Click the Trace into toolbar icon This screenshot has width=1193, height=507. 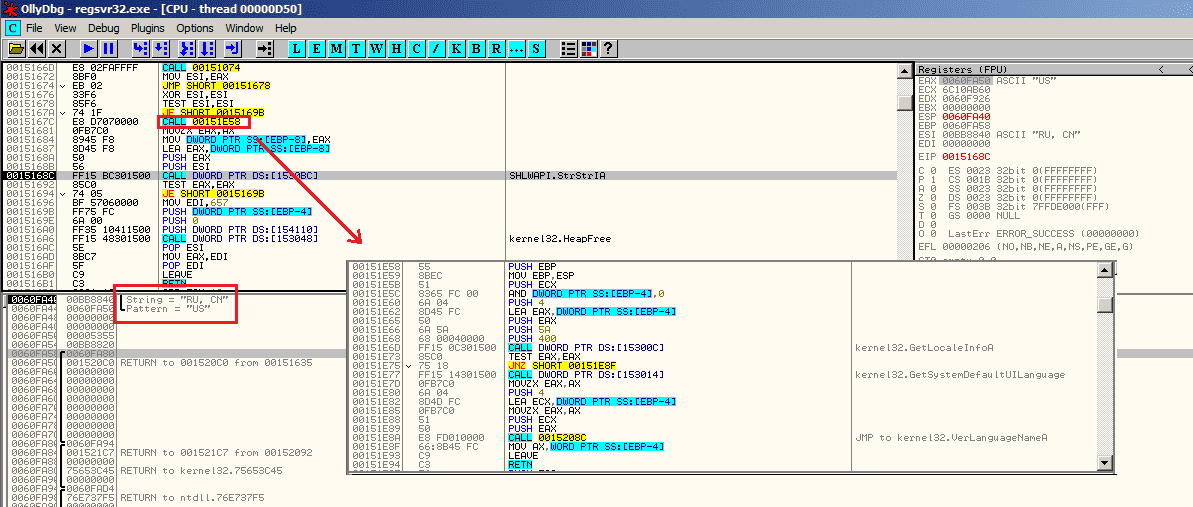point(186,49)
